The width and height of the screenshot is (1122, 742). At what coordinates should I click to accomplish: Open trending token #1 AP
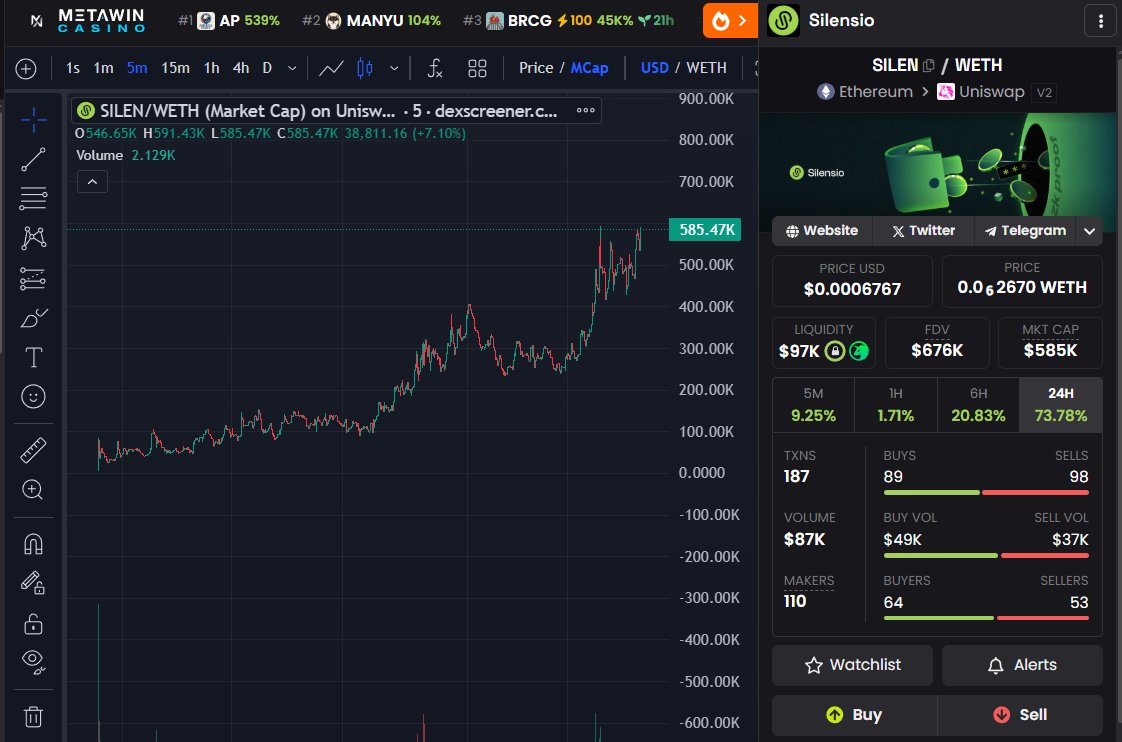pyautogui.click(x=229, y=21)
